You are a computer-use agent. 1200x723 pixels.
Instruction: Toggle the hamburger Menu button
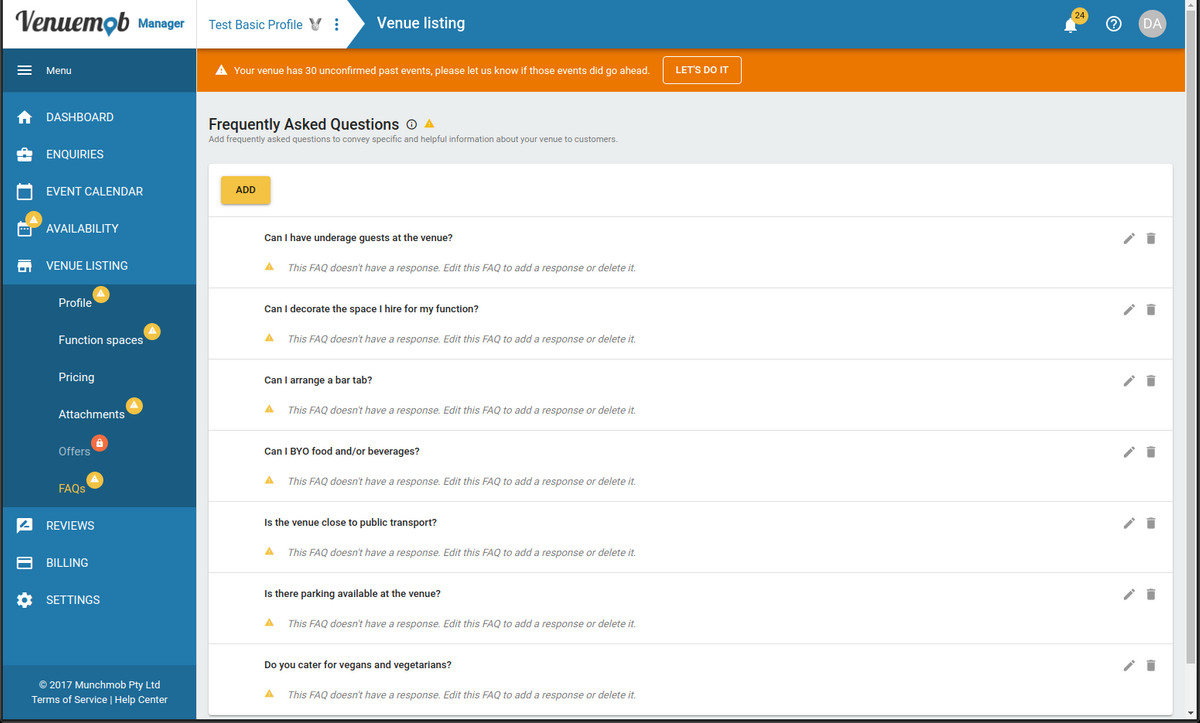click(25, 71)
